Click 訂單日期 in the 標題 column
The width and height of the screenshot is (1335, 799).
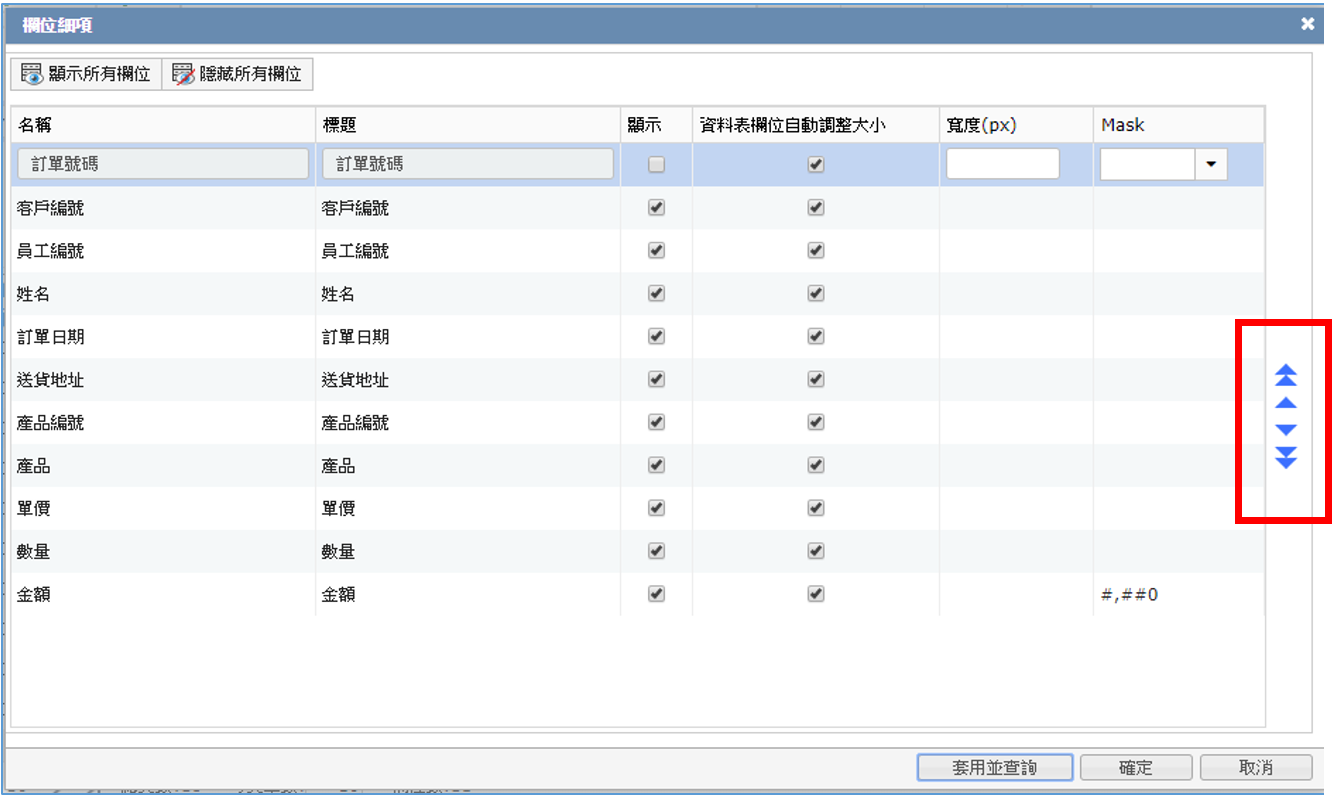[355, 337]
